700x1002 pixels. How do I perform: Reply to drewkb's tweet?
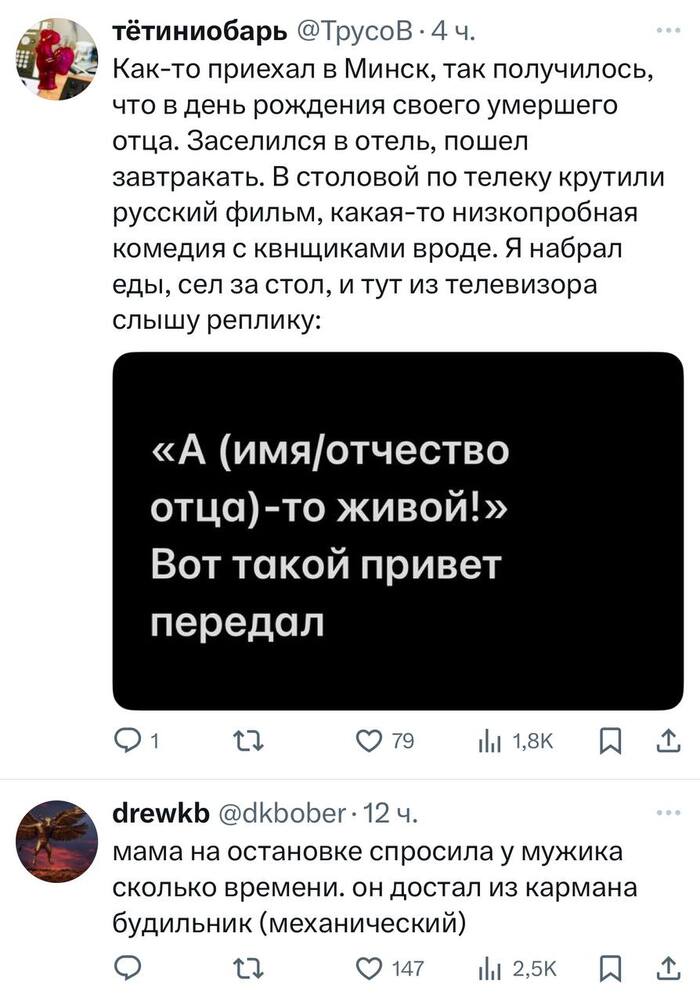point(126,967)
